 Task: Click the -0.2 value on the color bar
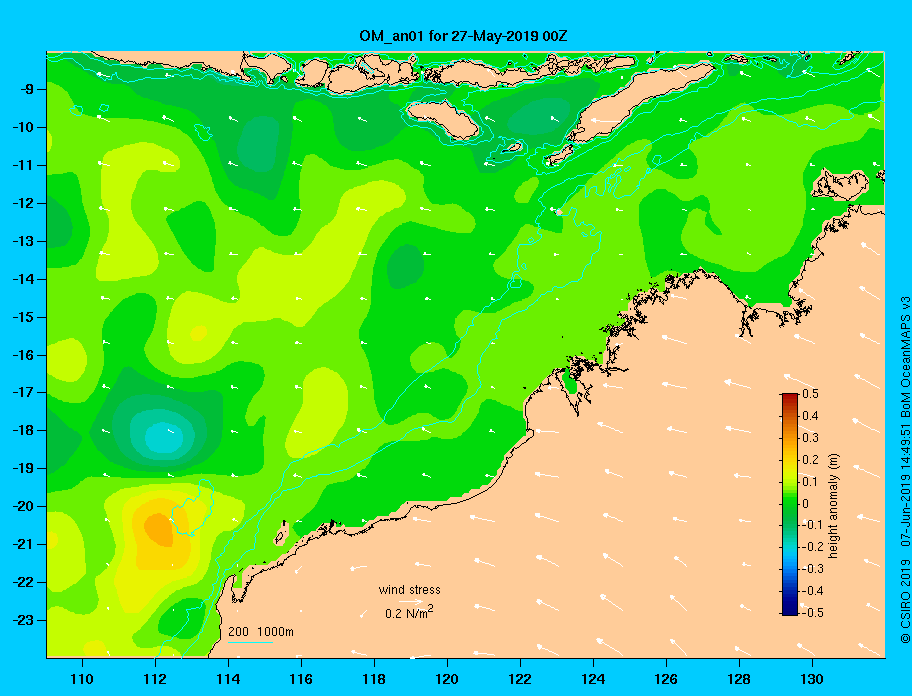[x=812, y=547]
